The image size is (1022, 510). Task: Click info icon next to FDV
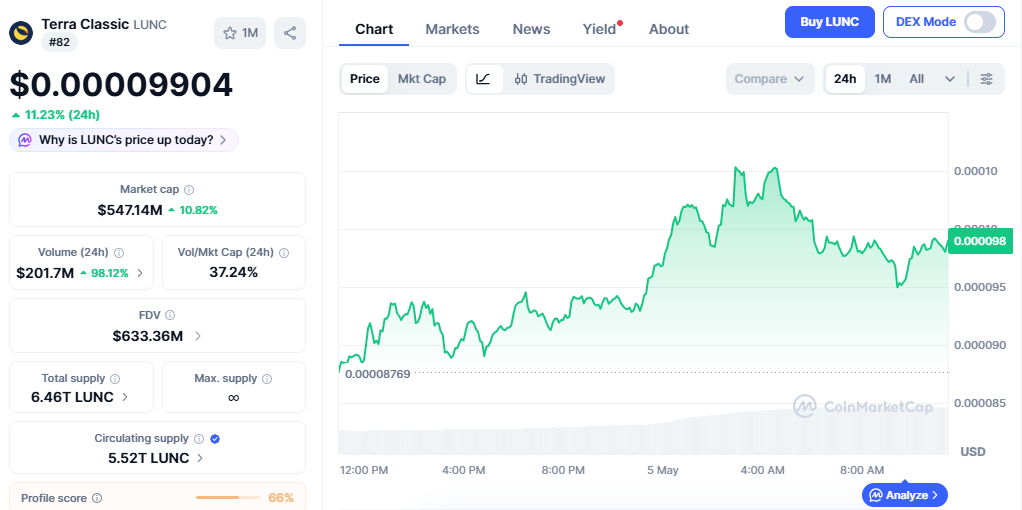[x=170, y=315]
